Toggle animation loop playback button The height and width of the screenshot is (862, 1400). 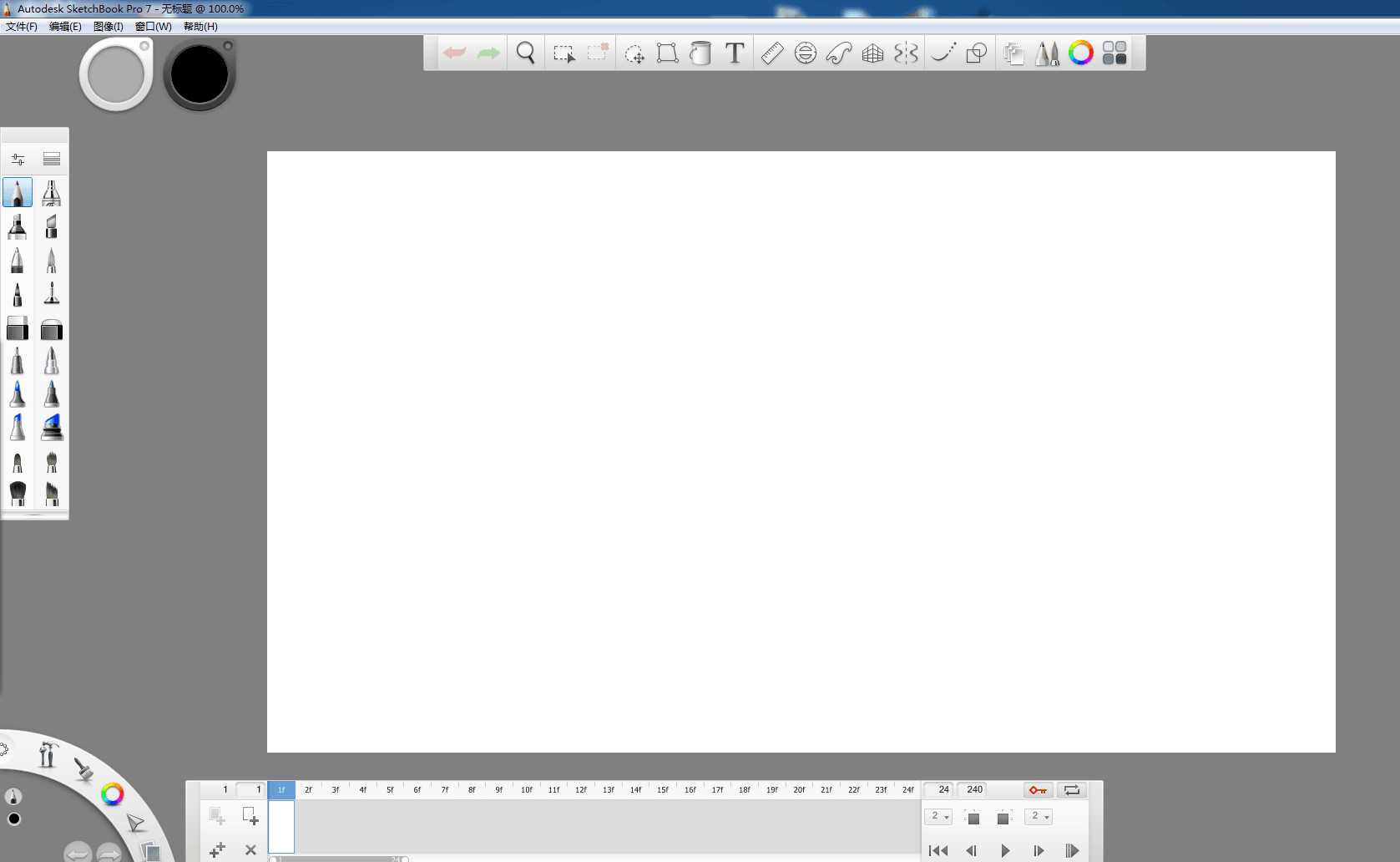(1072, 790)
